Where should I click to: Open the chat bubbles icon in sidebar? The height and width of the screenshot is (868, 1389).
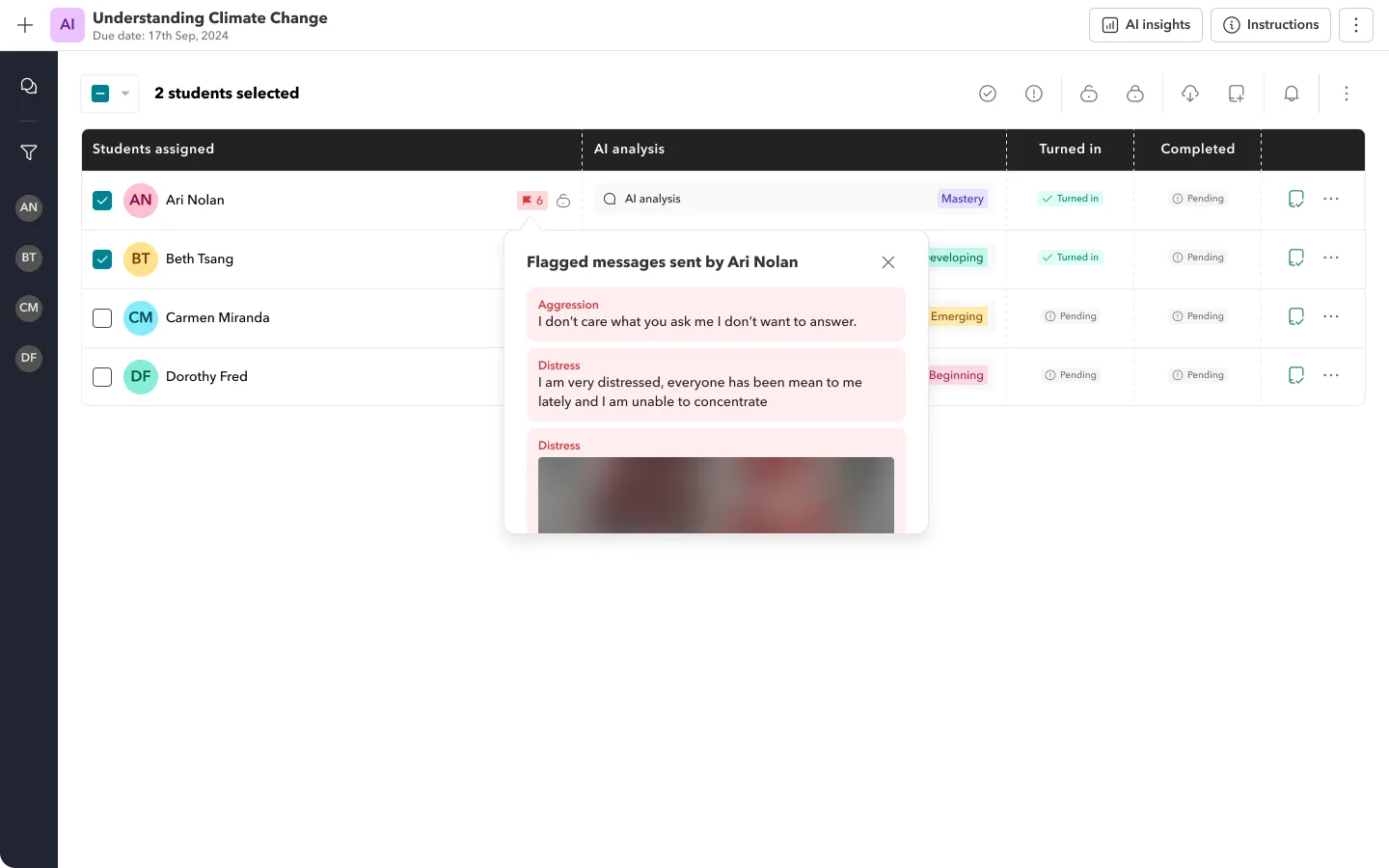click(x=29, y=87)
